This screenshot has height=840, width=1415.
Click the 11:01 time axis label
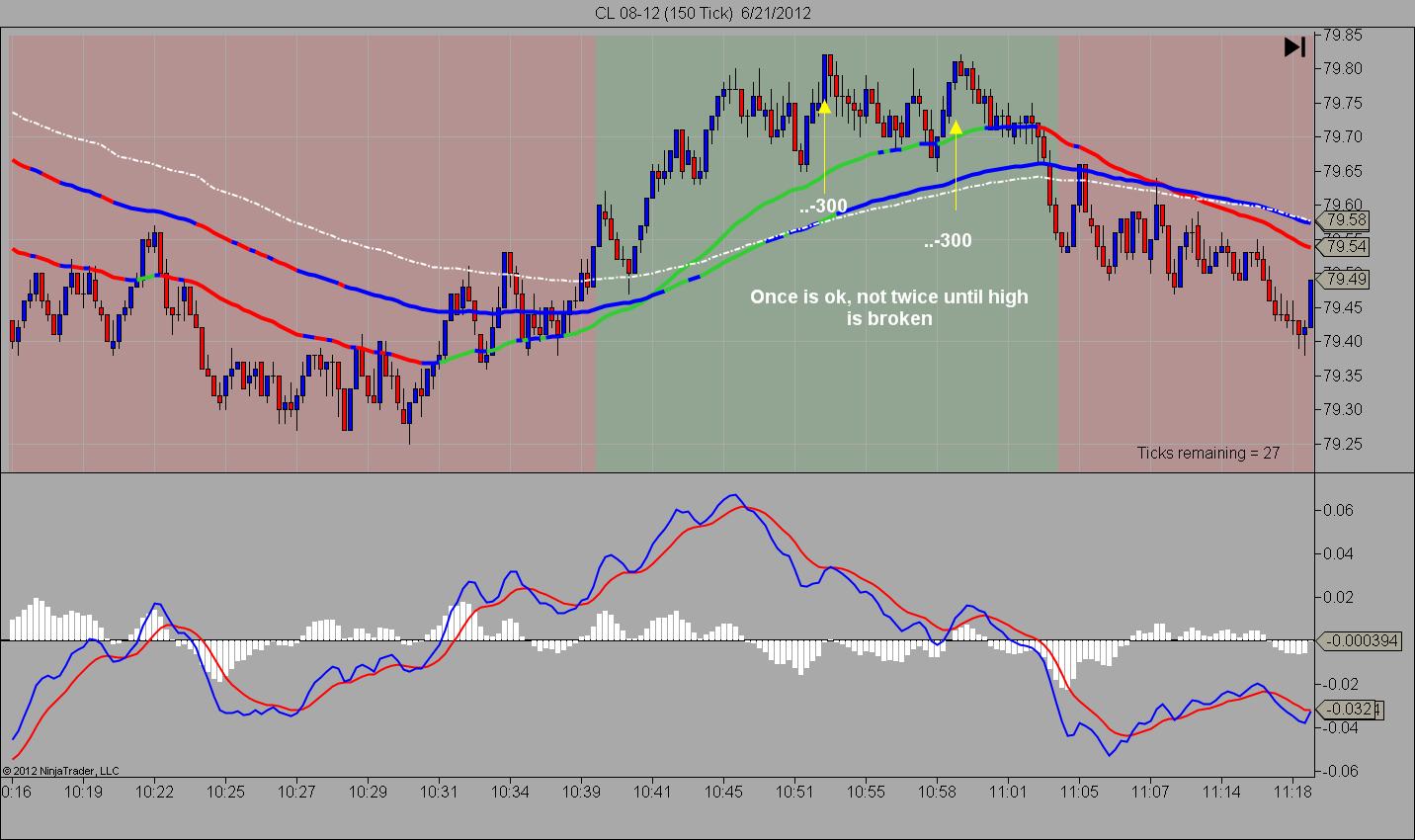[1008, 792]
